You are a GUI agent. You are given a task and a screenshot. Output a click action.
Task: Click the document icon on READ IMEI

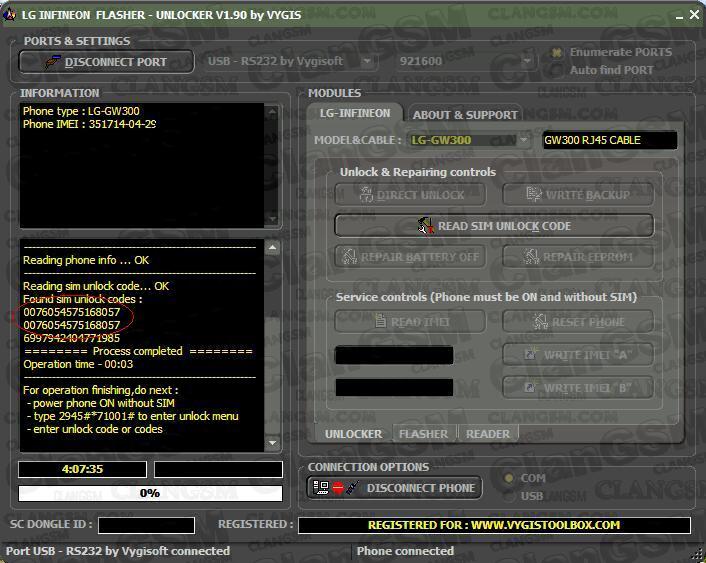pos(380,321)
